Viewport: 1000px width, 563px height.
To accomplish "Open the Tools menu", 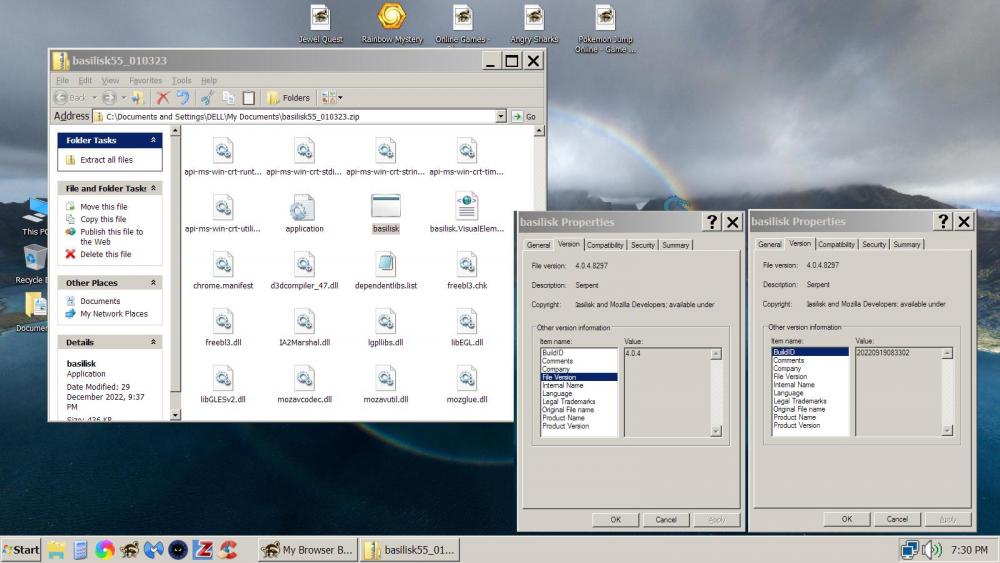I will pyautogui.click(x=181, y=80).
